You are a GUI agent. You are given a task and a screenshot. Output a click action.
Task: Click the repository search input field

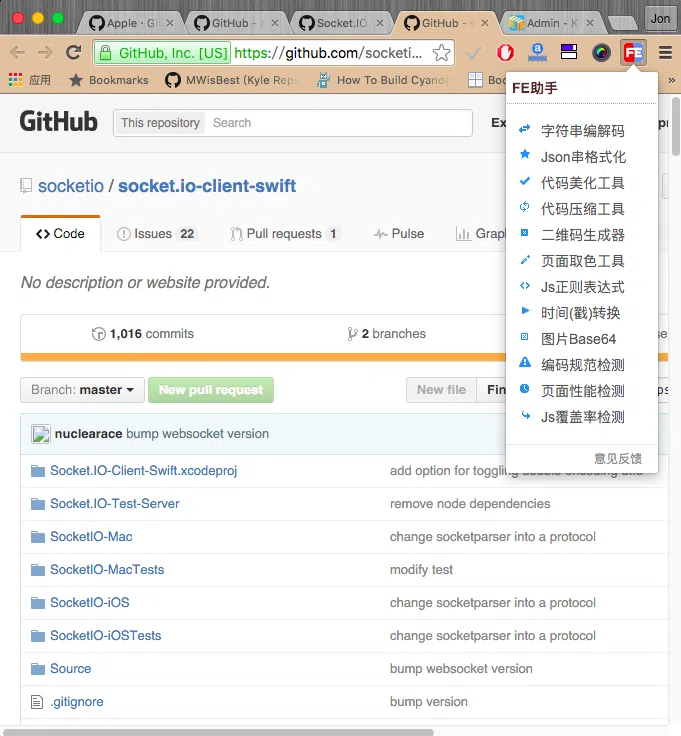coord(340,123)
